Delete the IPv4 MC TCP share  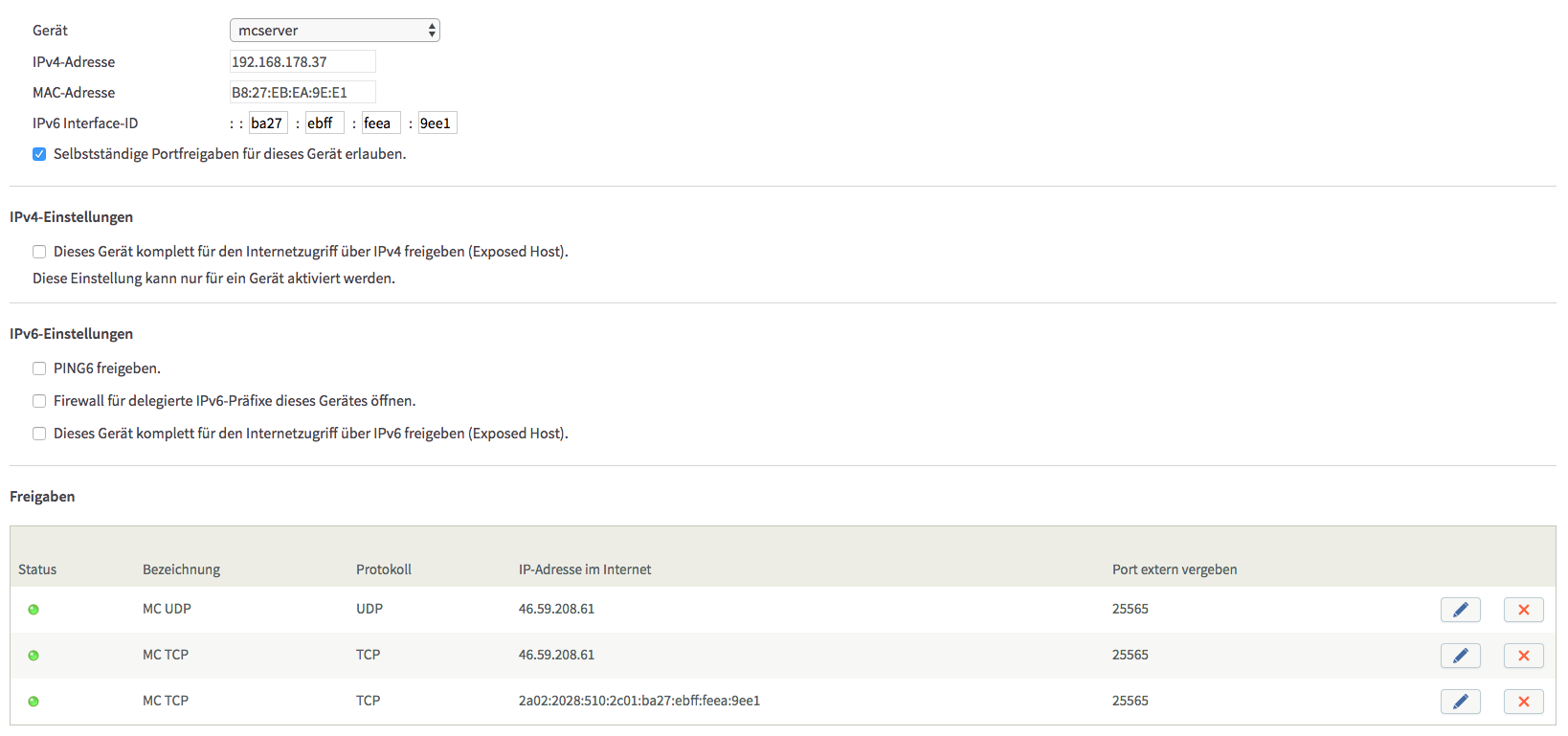[1523, 656]
